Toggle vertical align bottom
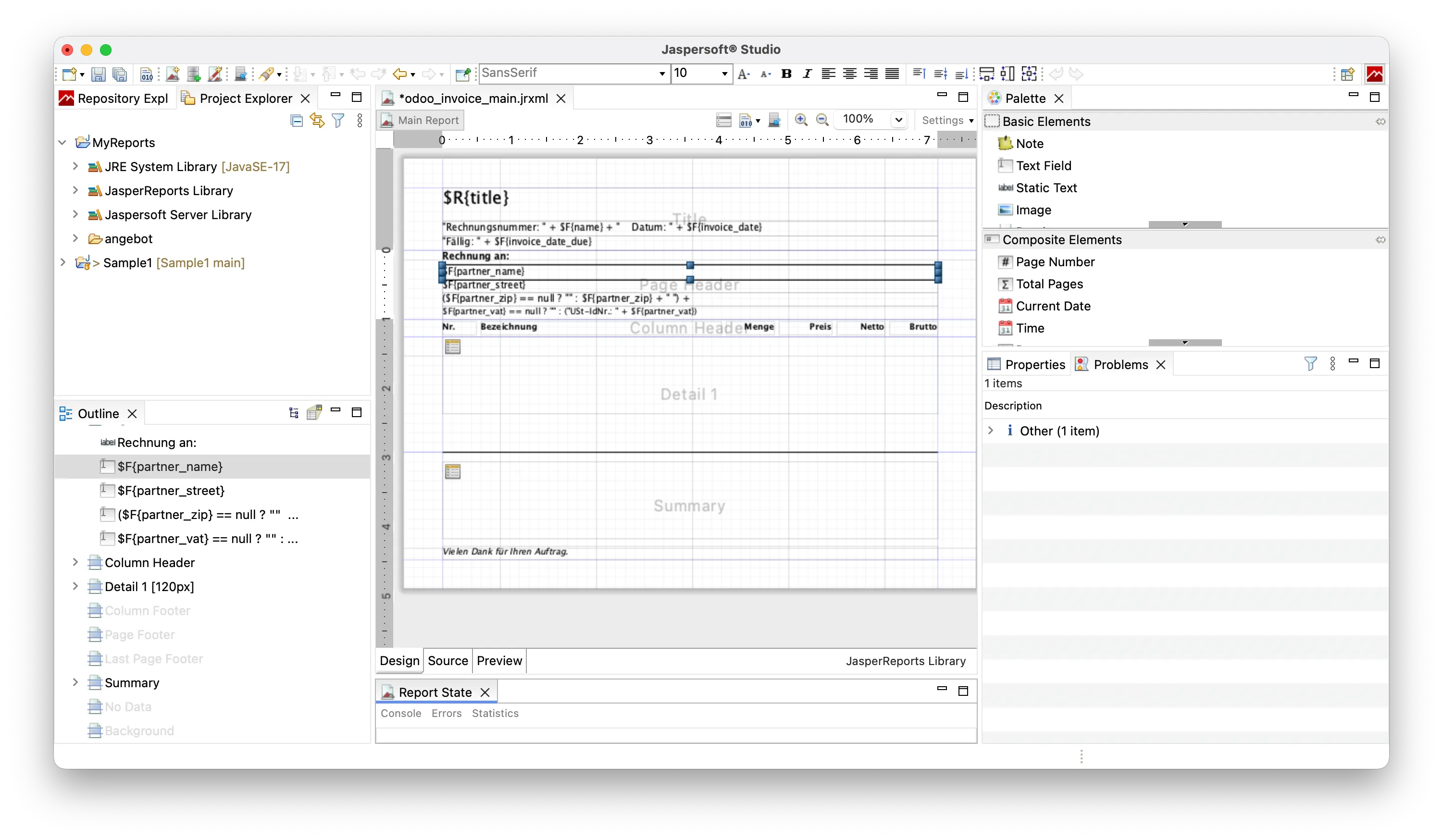 coord(961,74)
